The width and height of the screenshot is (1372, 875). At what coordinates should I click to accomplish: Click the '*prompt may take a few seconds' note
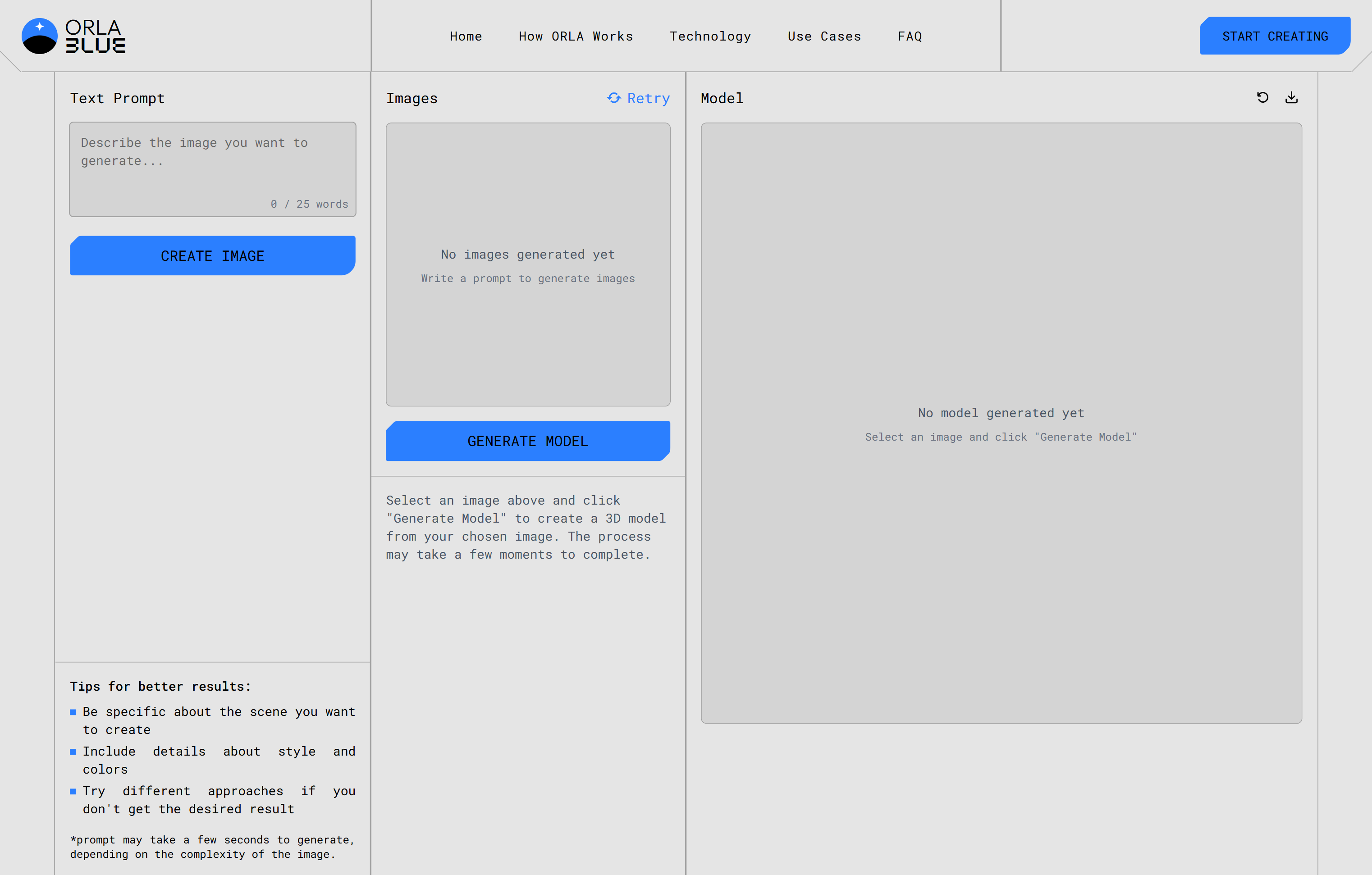pyautogui.click(x=213, y=847)
